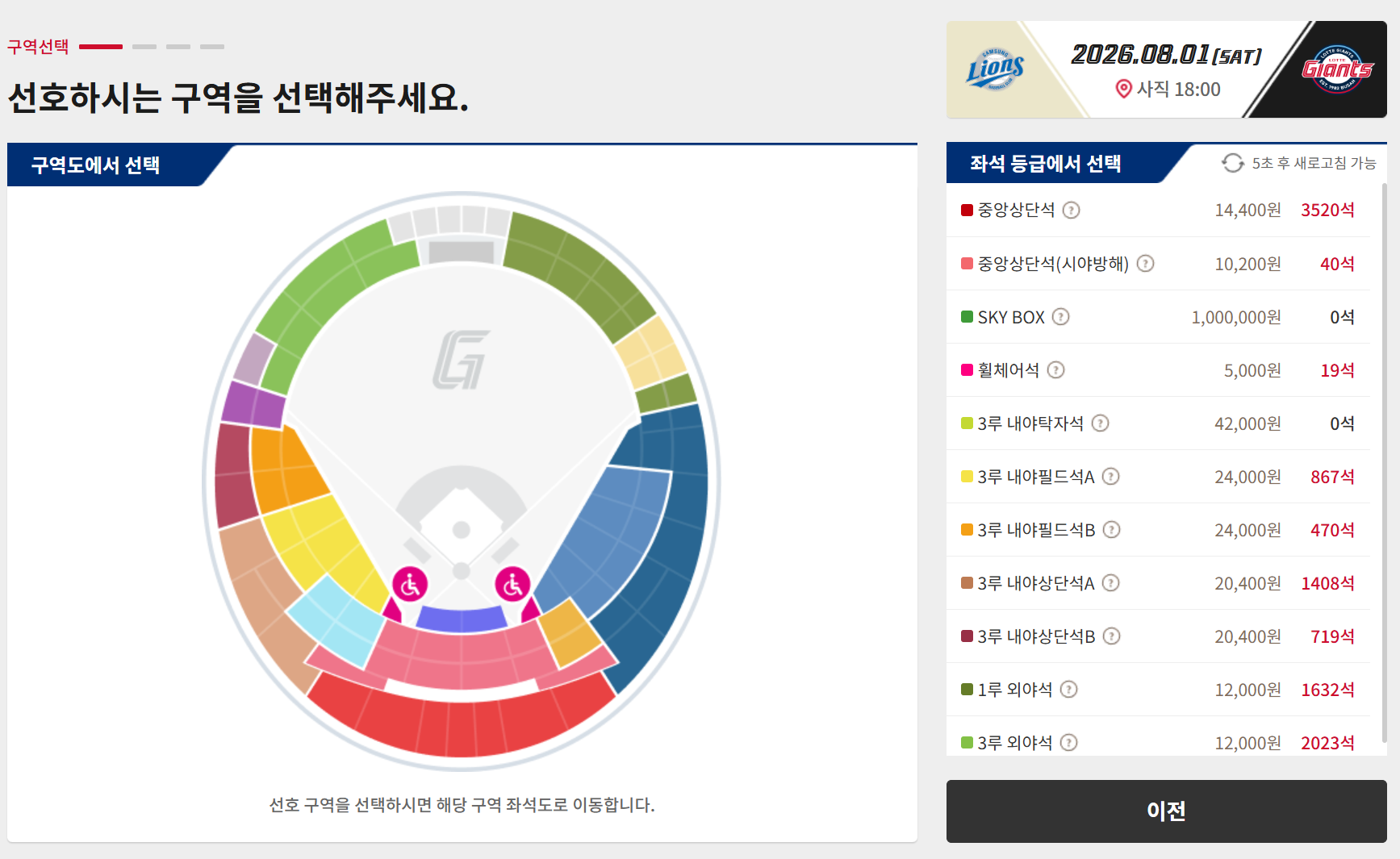The image size is (1400, 859).
Task: Select the olive green 1루 외야석 zone on map
Action: coord(581,270)
